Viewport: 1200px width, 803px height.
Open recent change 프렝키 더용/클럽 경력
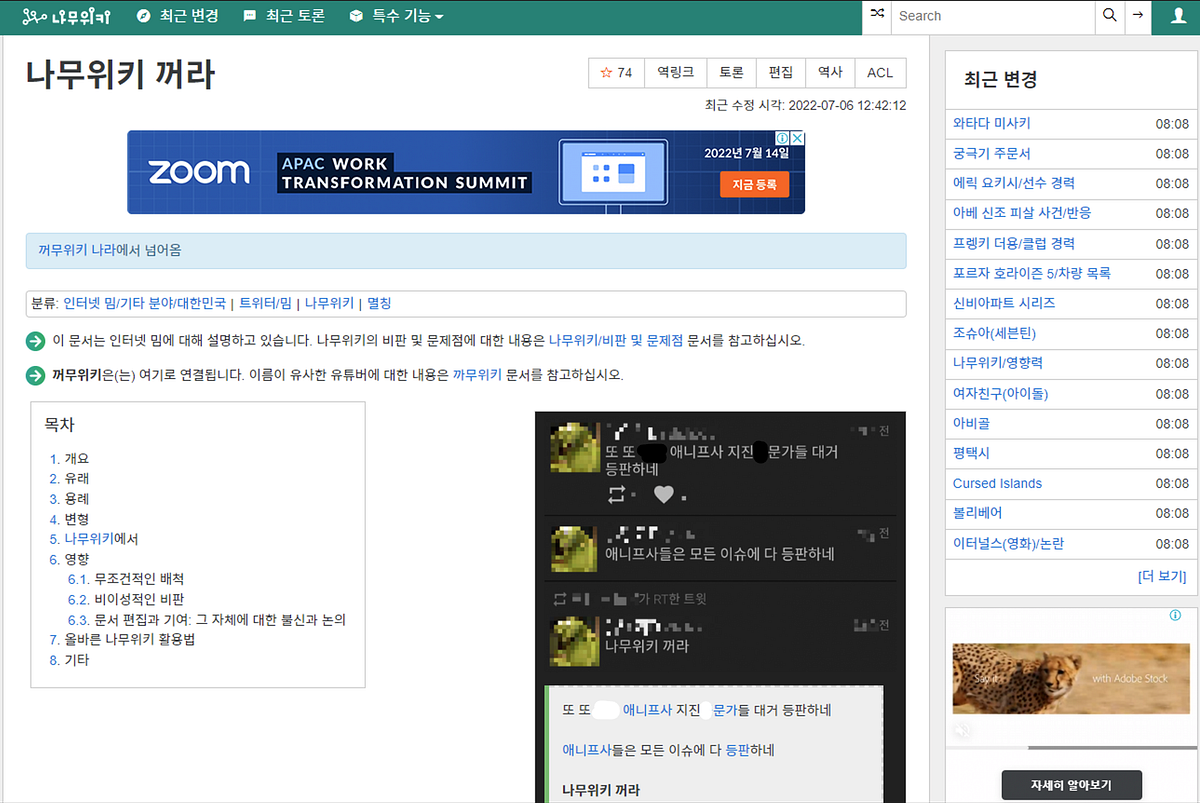1014,244
